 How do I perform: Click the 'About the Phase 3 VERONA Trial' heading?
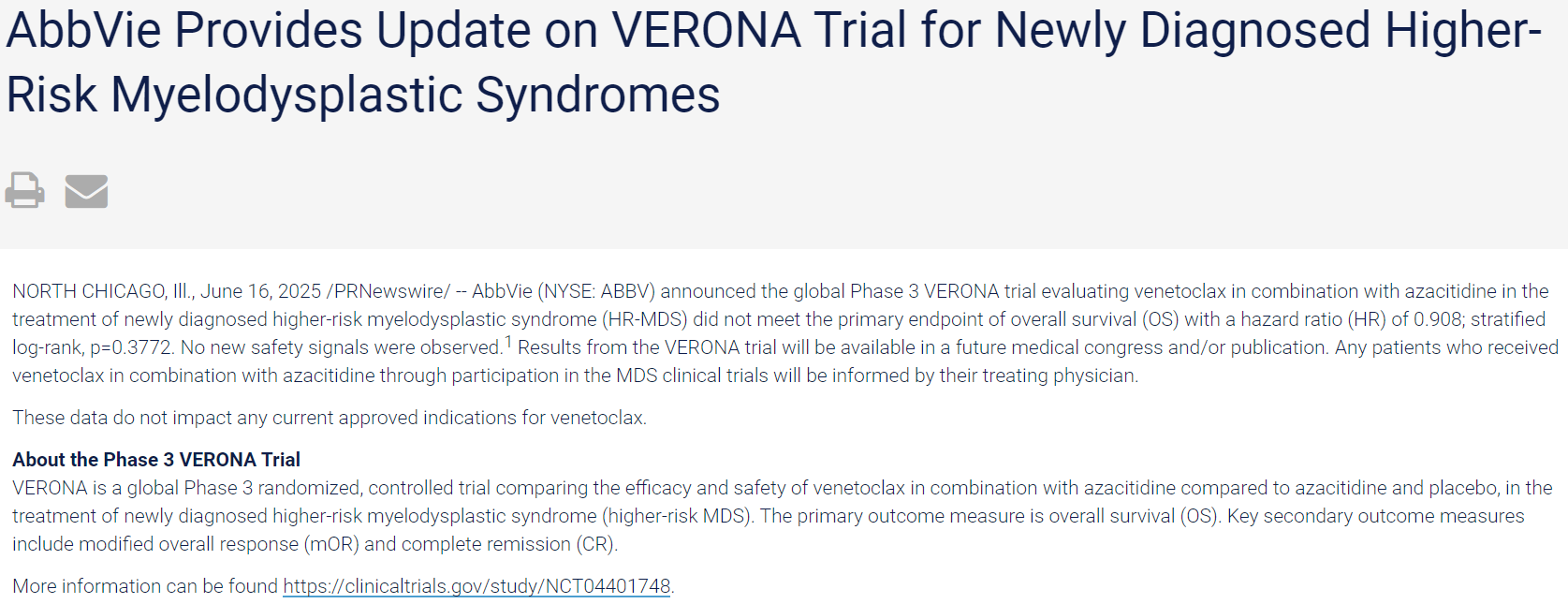click(156, 460)
